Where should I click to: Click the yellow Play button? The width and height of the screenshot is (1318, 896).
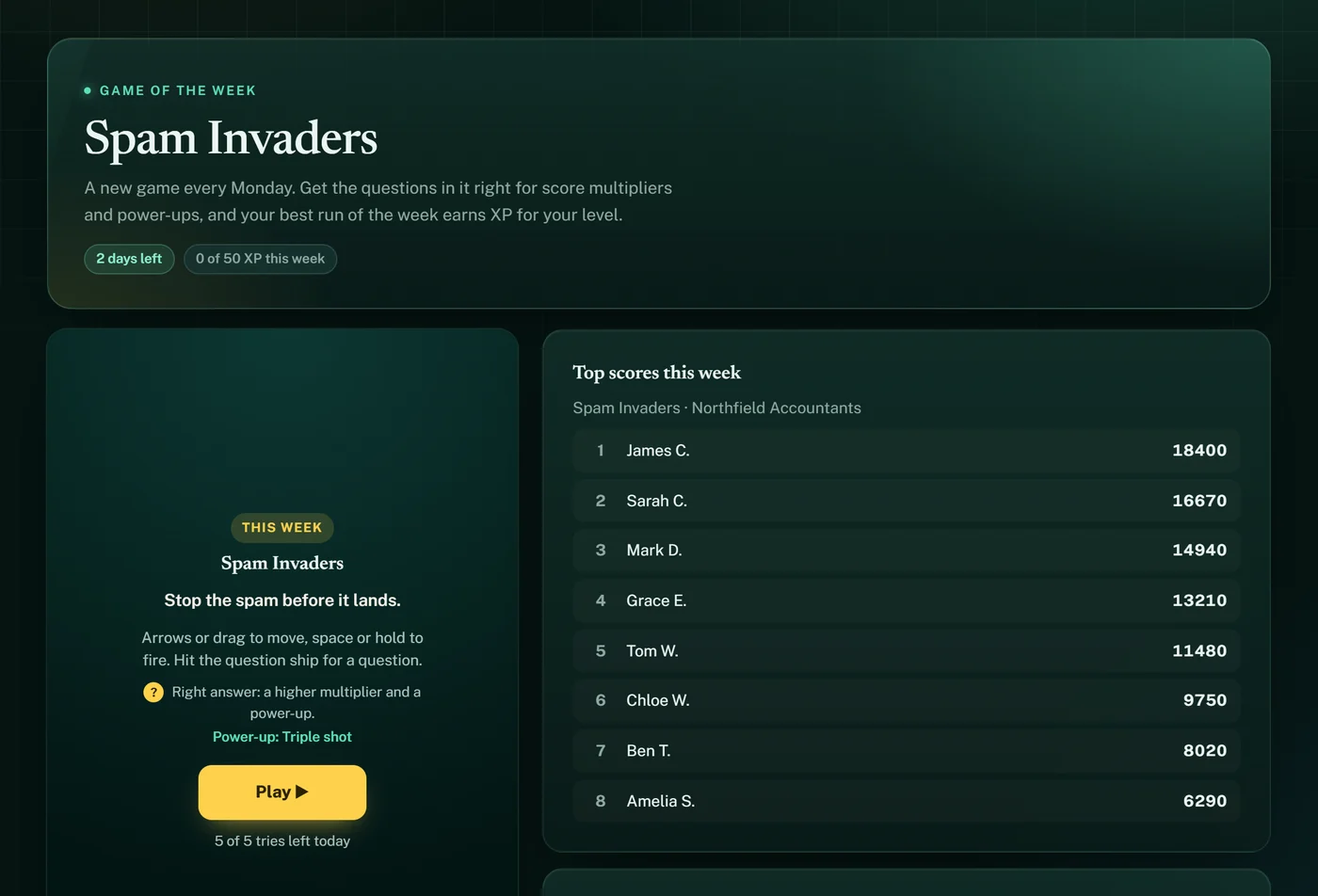[x=282, y=792]
